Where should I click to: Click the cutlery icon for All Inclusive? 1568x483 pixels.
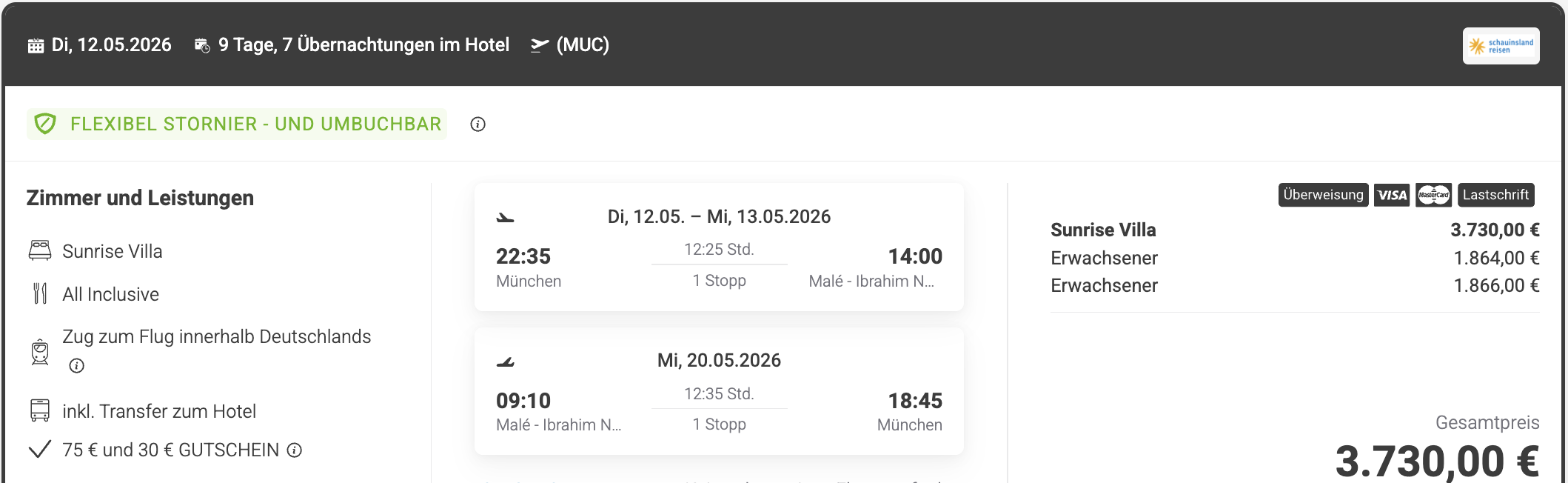click(x=40, y=293)
